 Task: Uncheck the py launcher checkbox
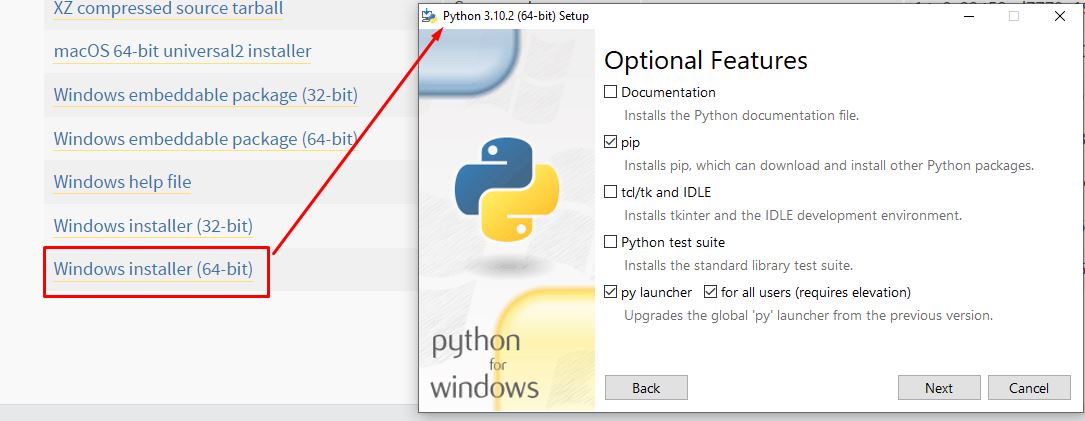[x=611, y=292]
